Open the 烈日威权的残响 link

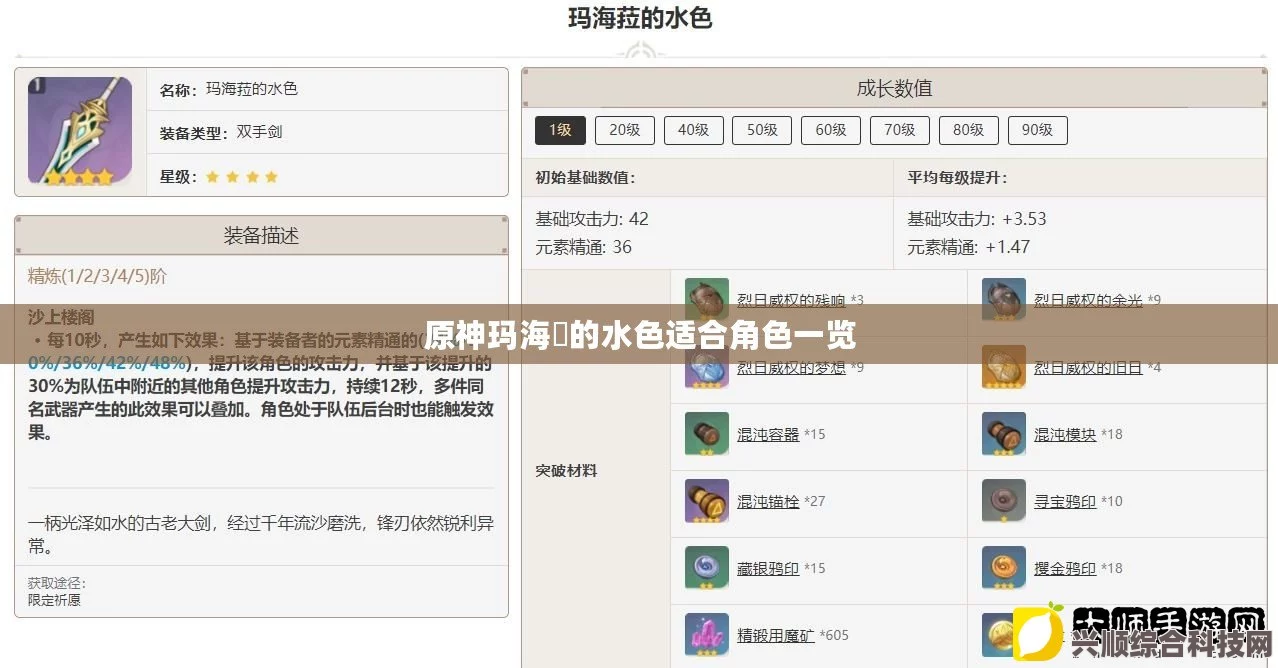[791, 299]
